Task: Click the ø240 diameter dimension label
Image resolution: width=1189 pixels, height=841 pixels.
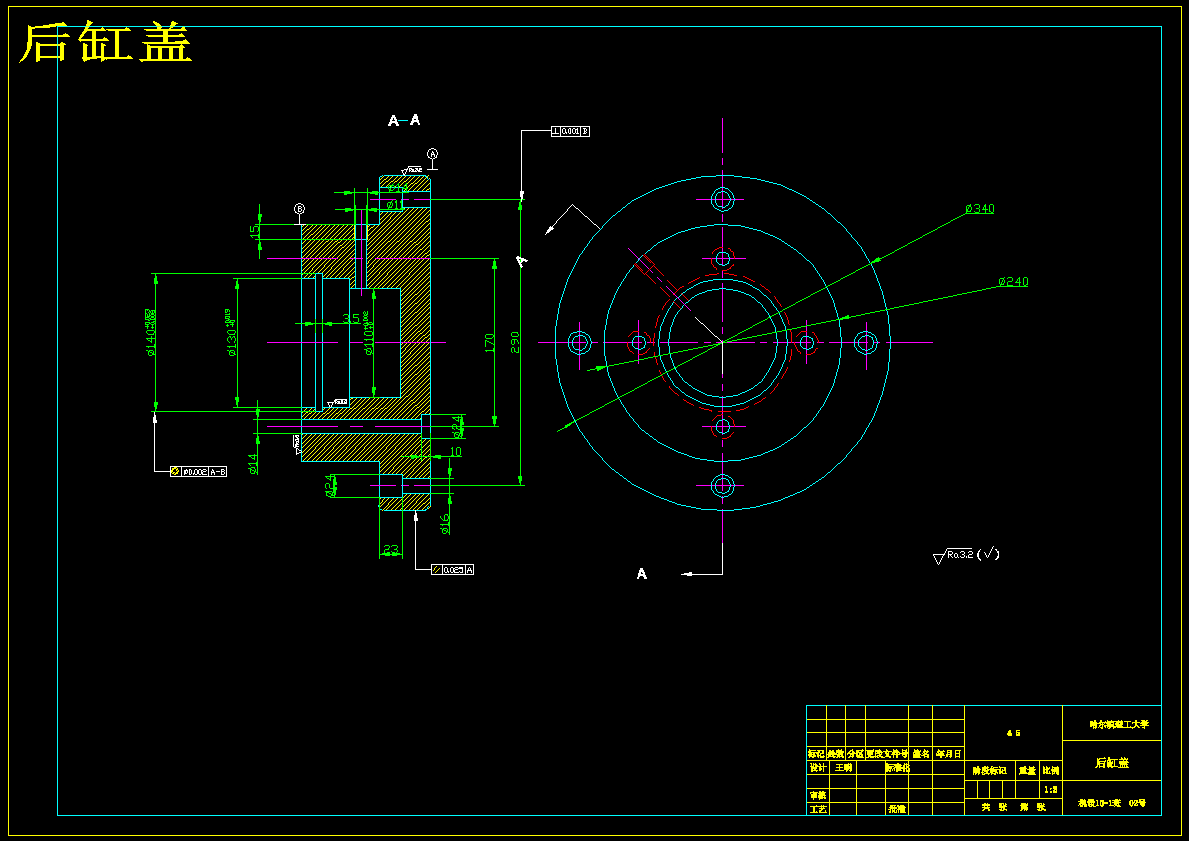Action: 1013,281
